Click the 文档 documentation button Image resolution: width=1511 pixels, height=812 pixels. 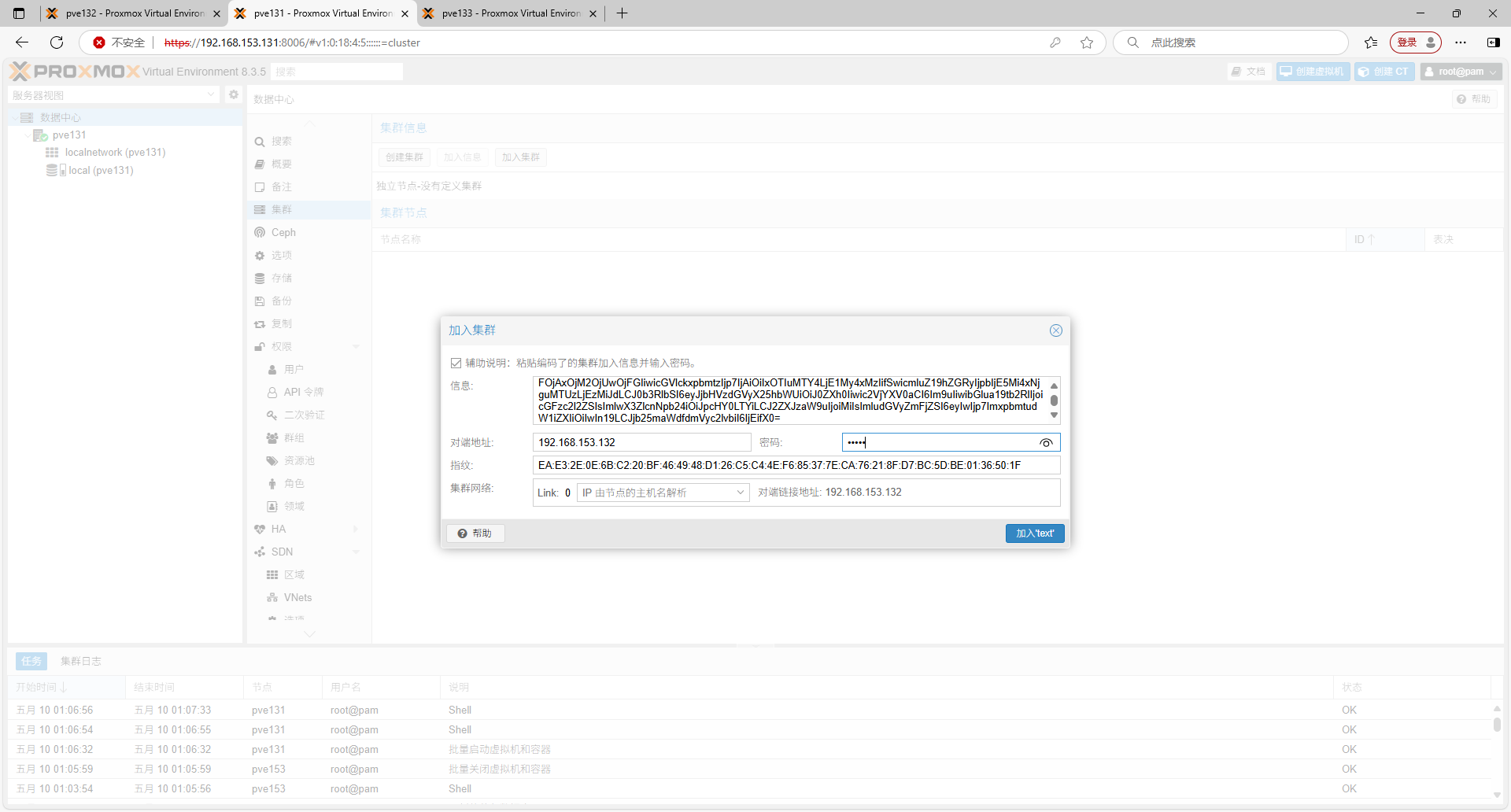click(1249, 72)
